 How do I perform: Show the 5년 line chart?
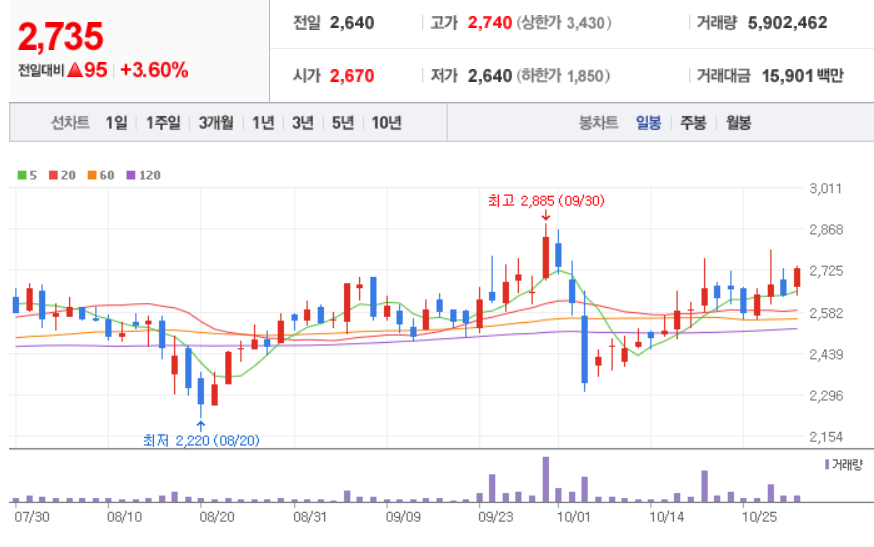tap(343, 122)
